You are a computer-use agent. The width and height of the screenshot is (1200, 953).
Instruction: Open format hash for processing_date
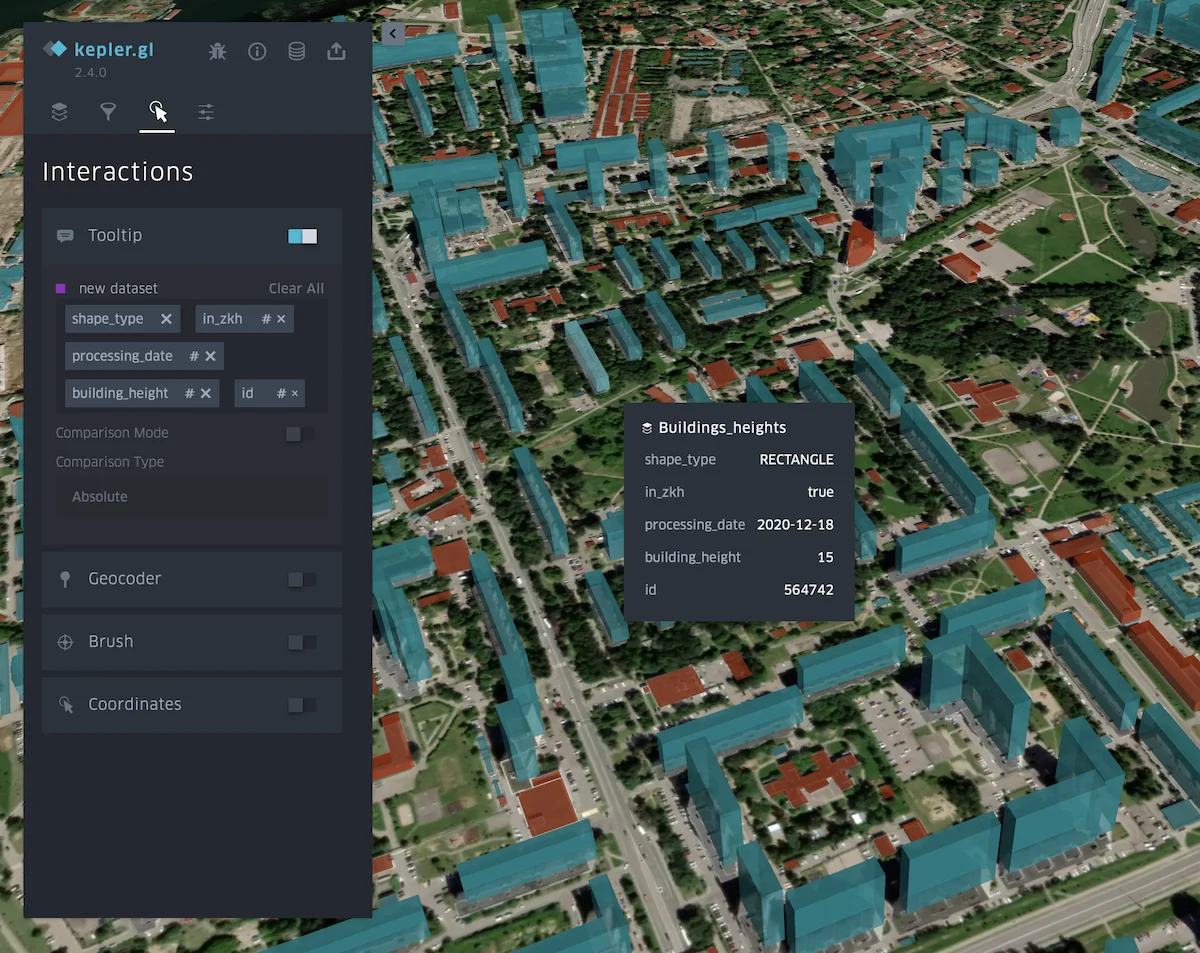(194, 356)
